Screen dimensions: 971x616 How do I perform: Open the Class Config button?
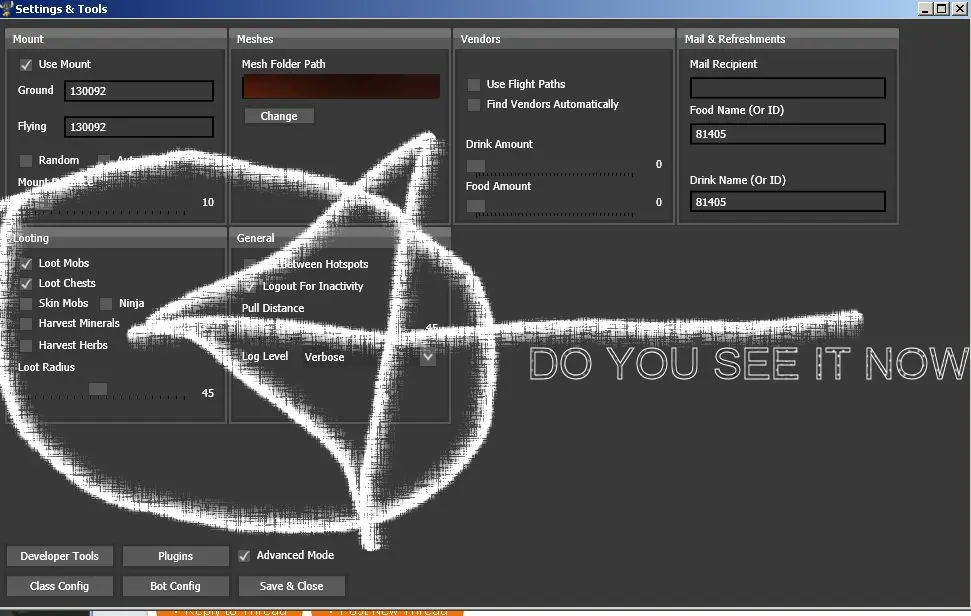click(59, 586)
